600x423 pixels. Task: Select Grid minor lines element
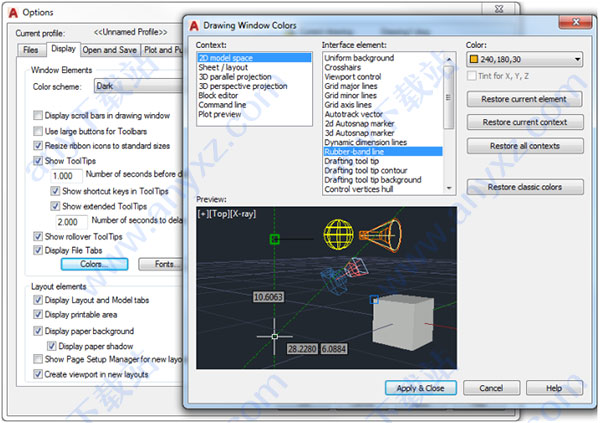(383, 95)
